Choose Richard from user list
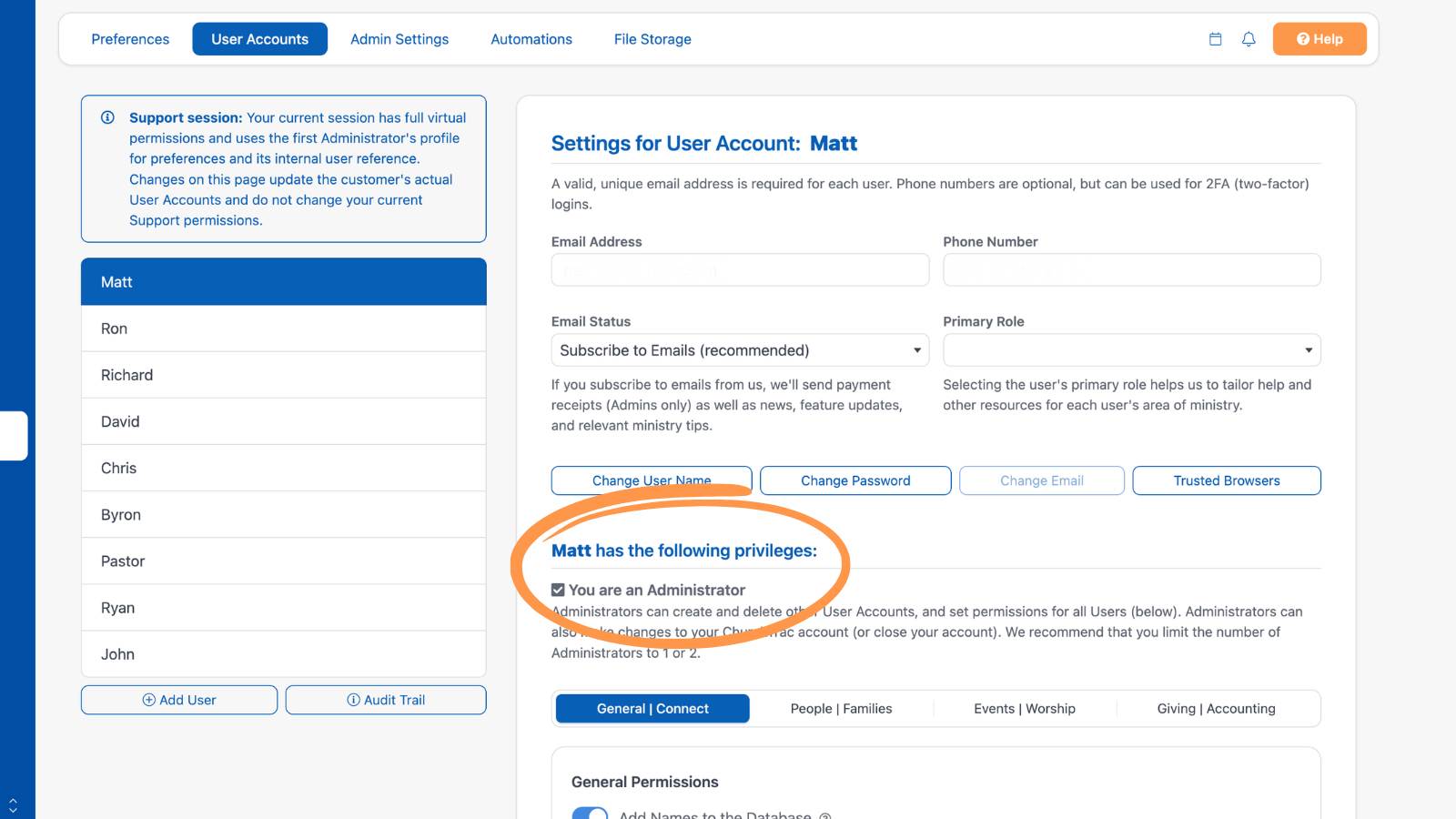This screenshot has height=819, width=1456. coord(284,375)
